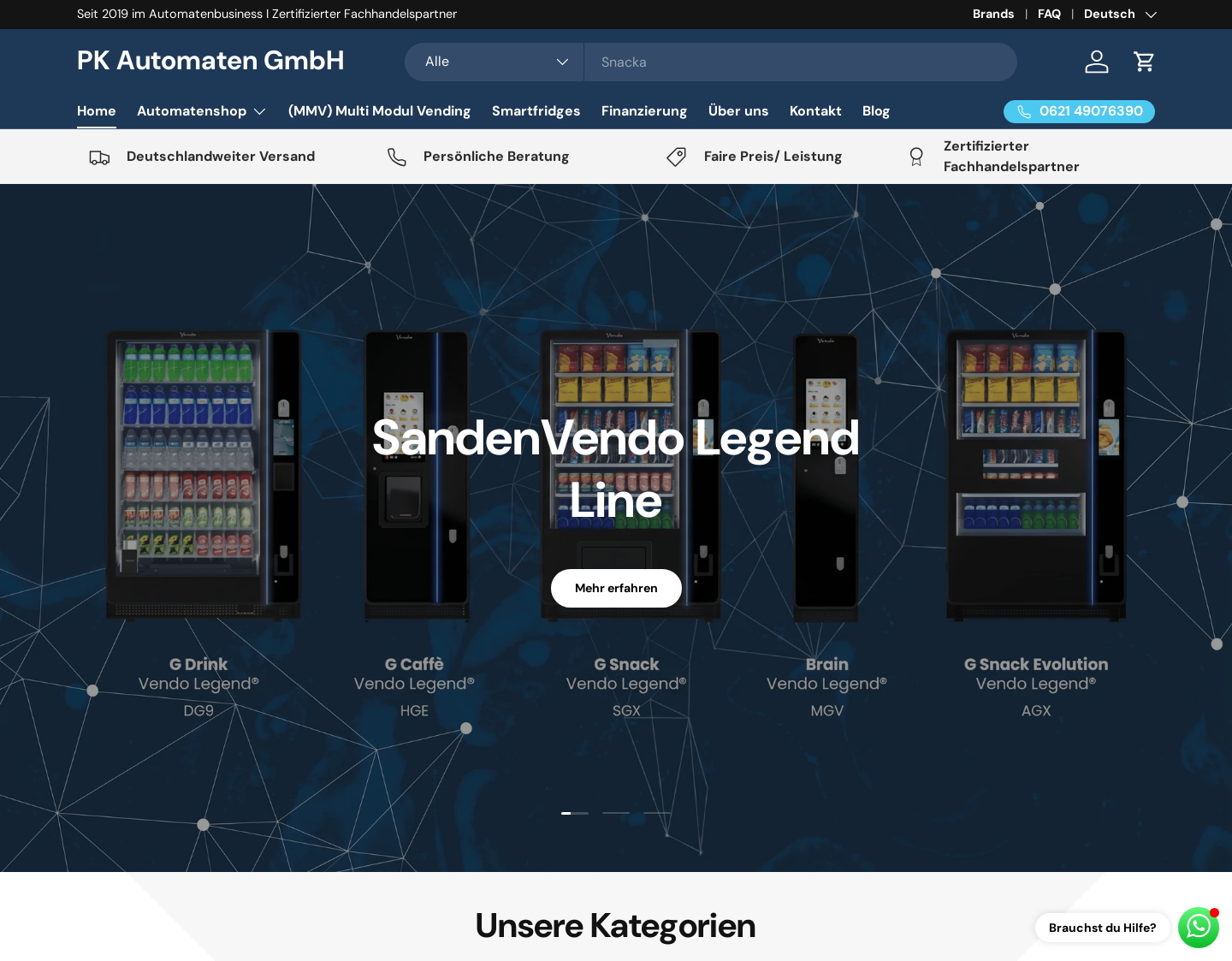Click the phone handset consultation icon

click(x=396, y=157)
